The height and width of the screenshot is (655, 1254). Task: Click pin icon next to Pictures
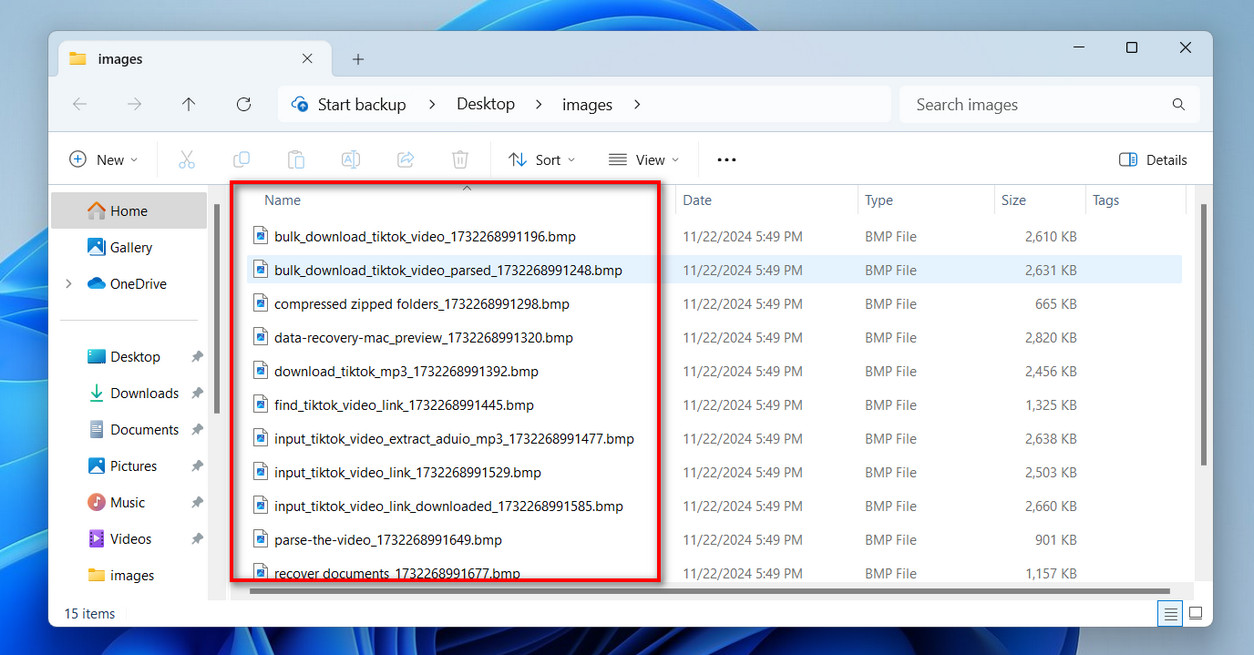(x=197, y=466)
